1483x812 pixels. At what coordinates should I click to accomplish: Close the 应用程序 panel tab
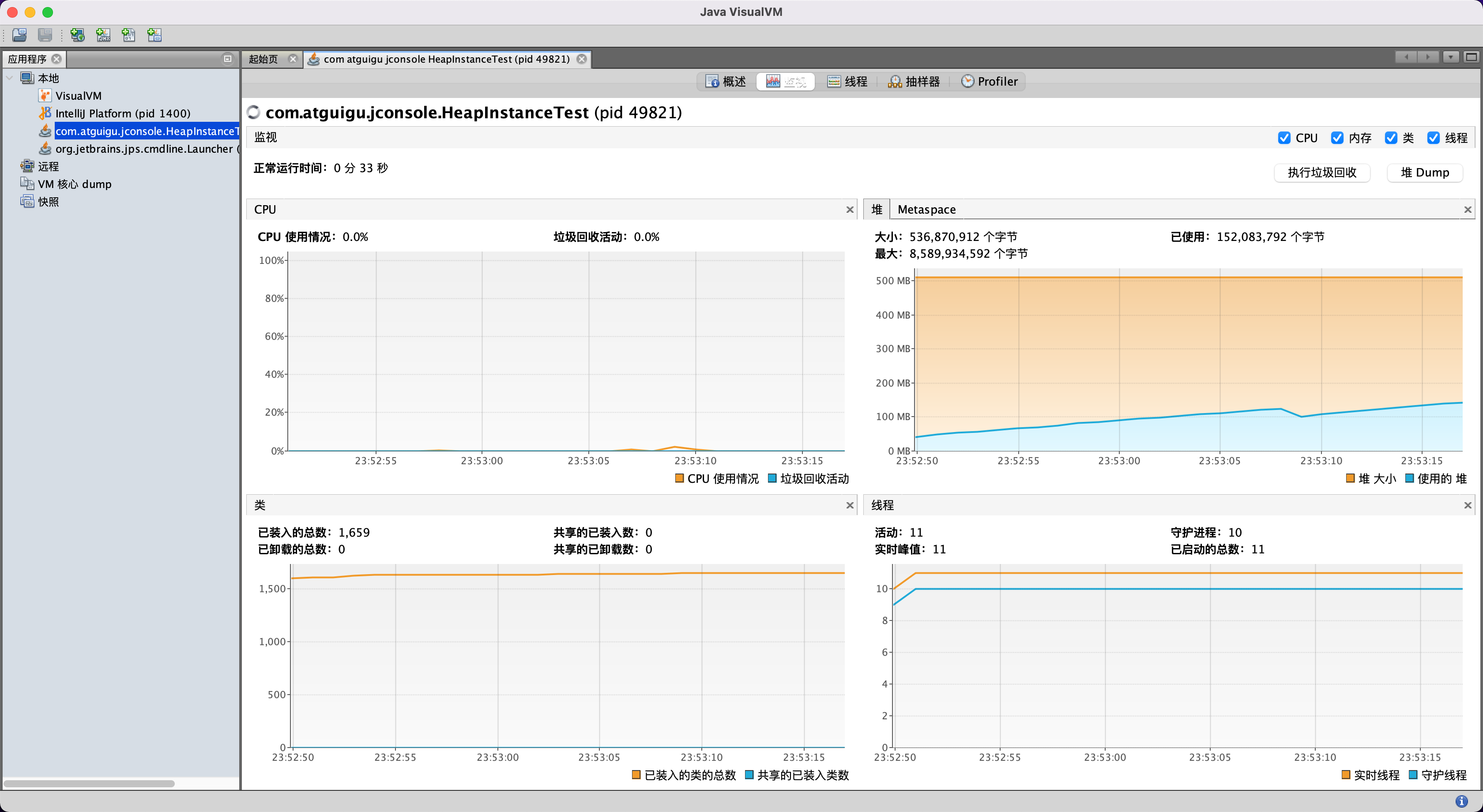point(56,59)
